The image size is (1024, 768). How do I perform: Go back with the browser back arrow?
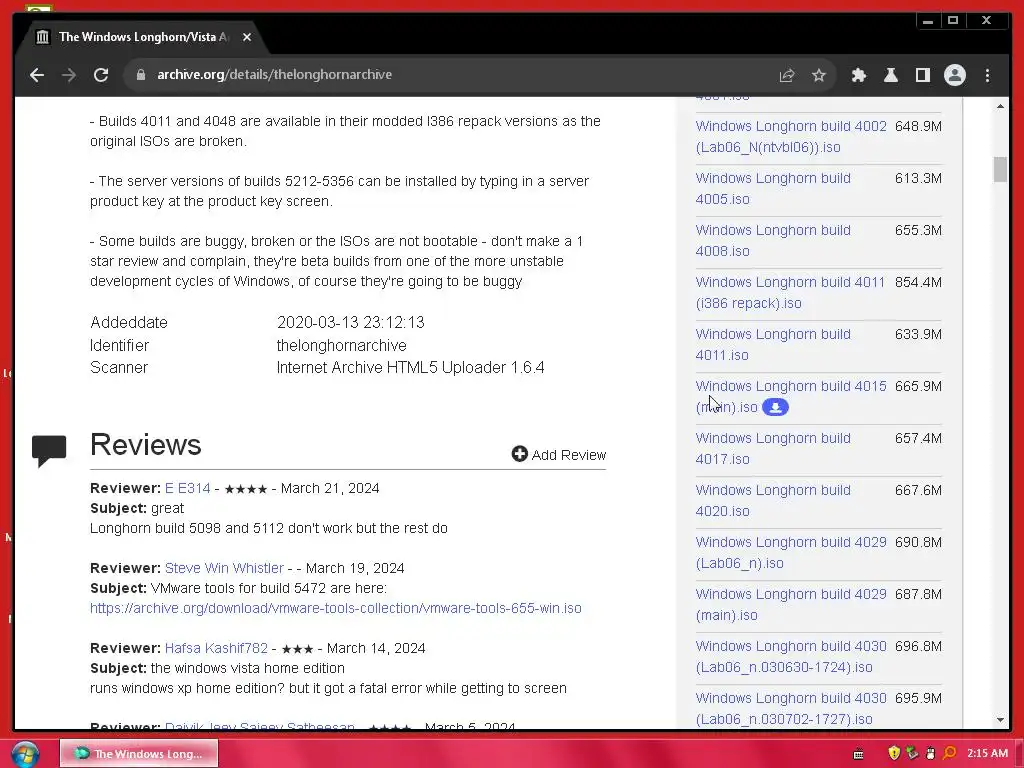pyautogui.click(x=37, y=75)
